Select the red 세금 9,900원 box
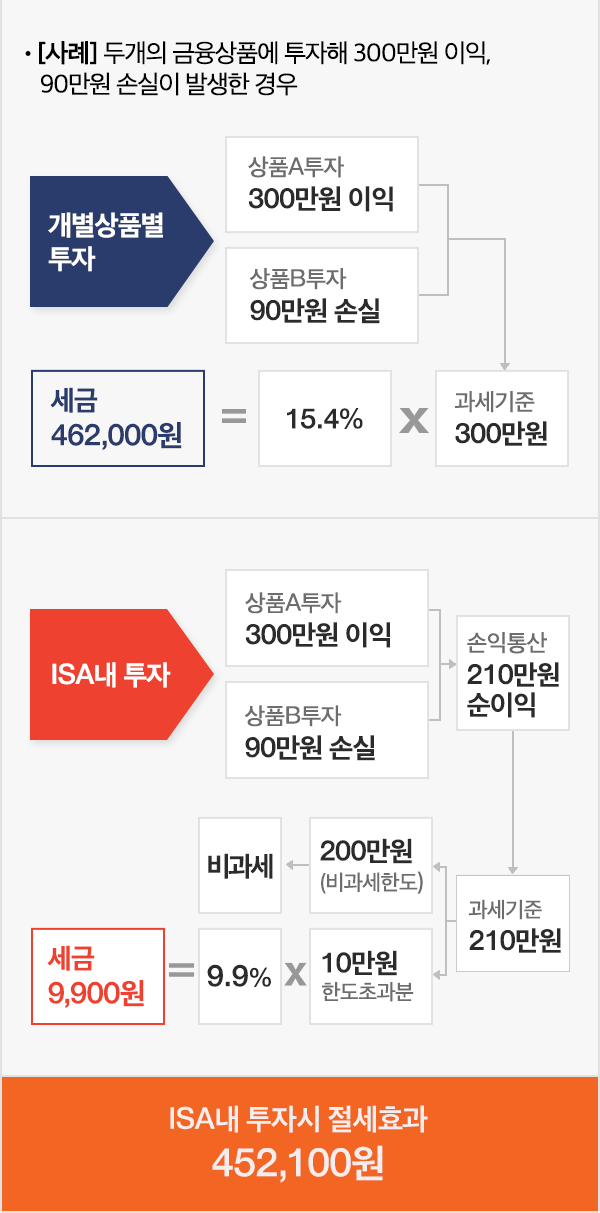 pyautogui.click(x=97, y=976)
